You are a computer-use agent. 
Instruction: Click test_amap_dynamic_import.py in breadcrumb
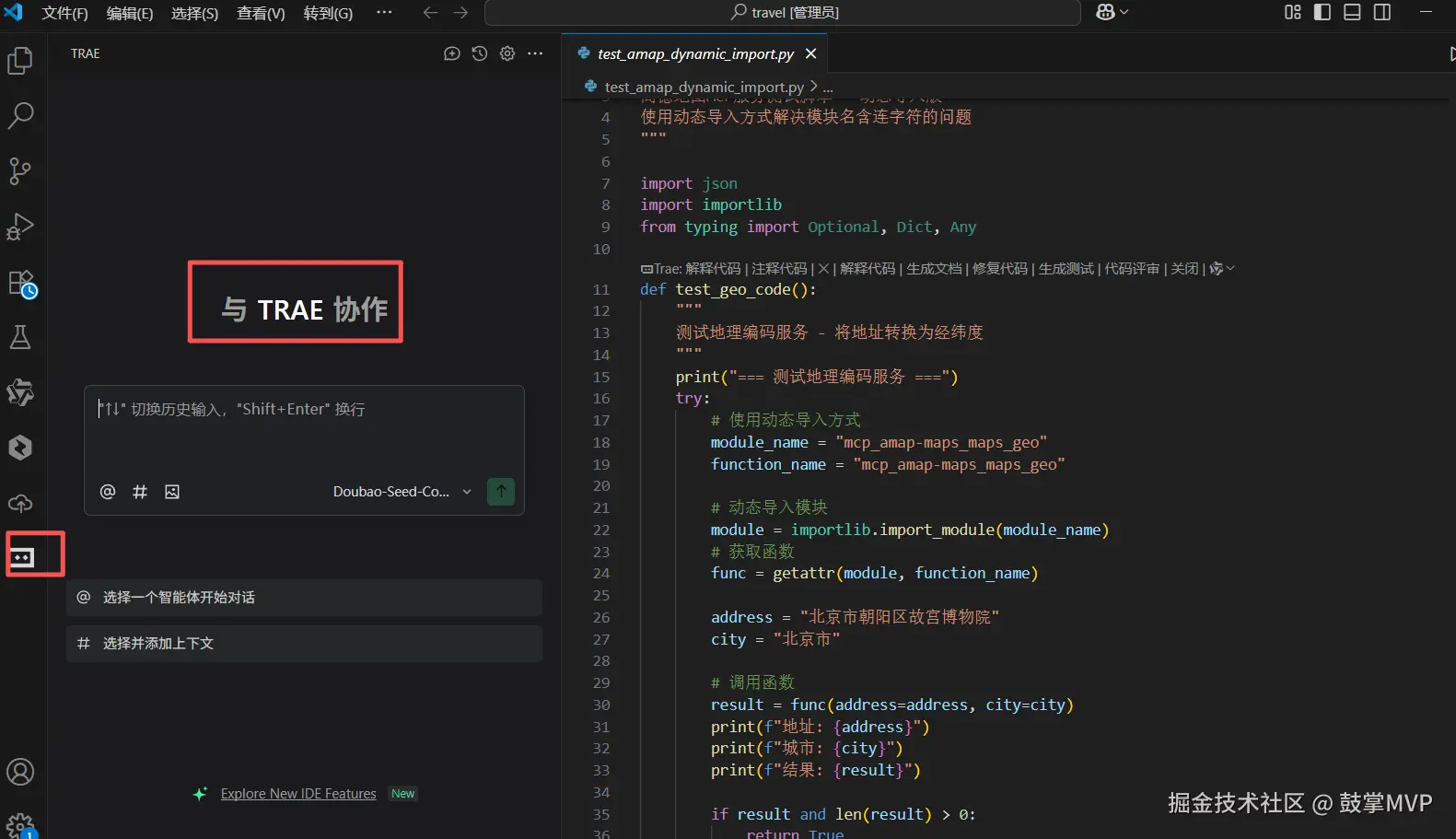coord(704,87)
